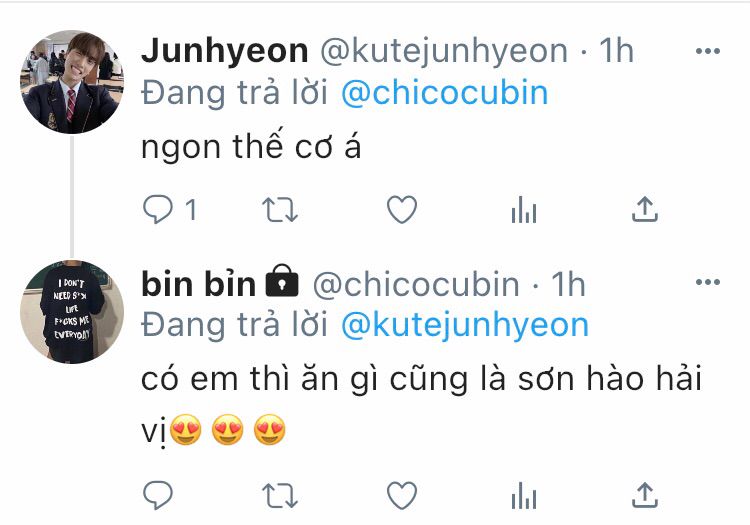Image resolution: width=750 pixels, height=525 pixels.
Task: Open Junhyeon's profile picture
Action: pos(72,82)
